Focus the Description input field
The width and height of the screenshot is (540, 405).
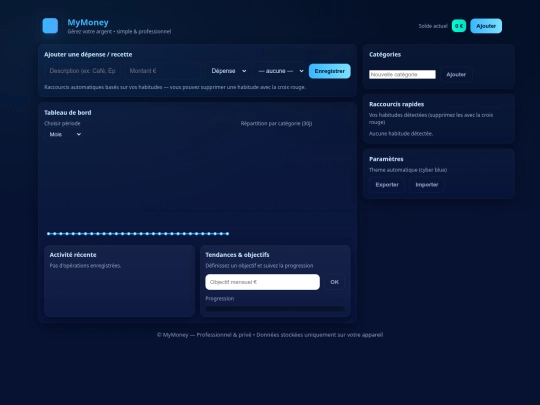[x=82, y=71]
